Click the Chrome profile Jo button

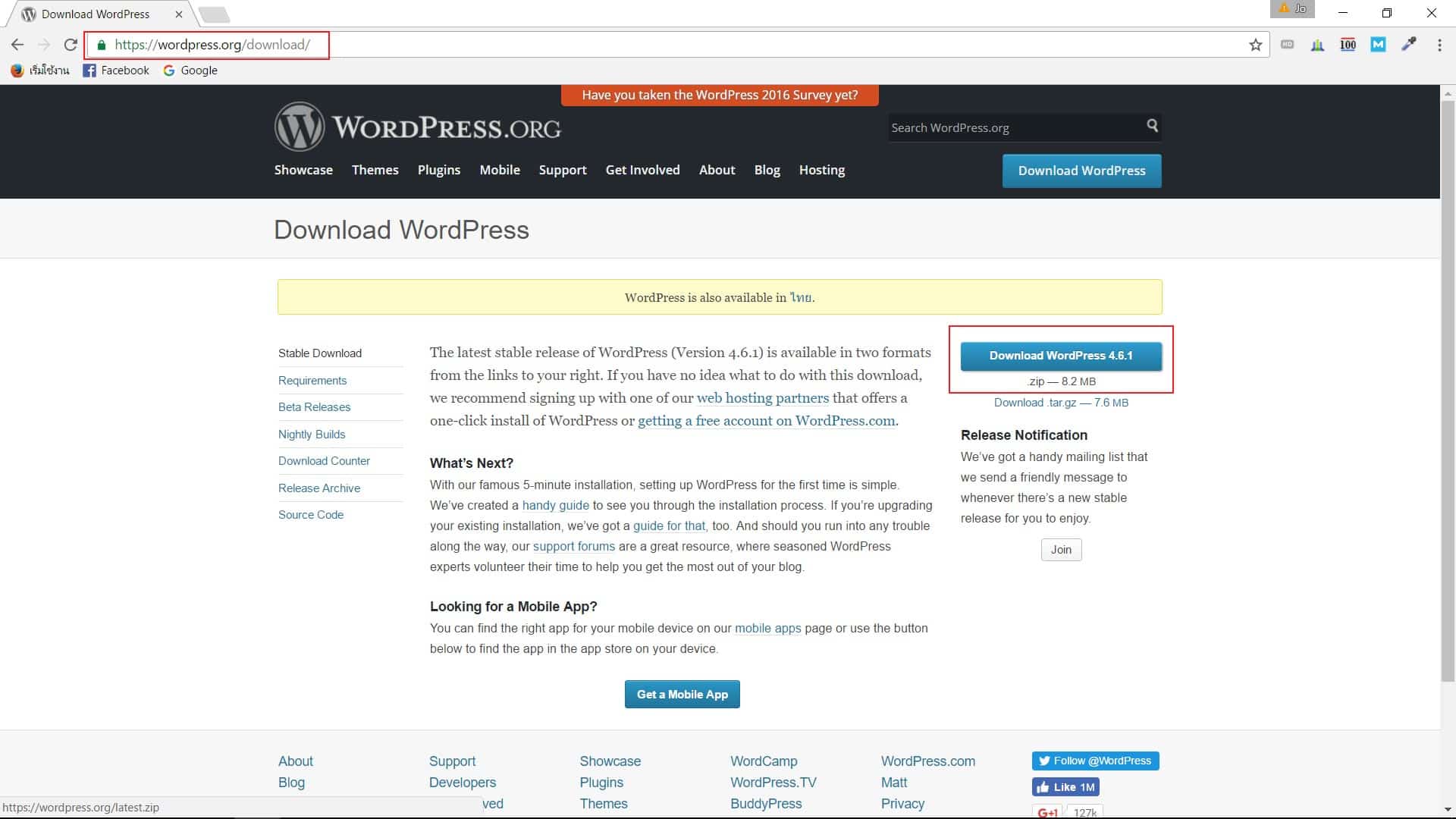click(1292, 8)
